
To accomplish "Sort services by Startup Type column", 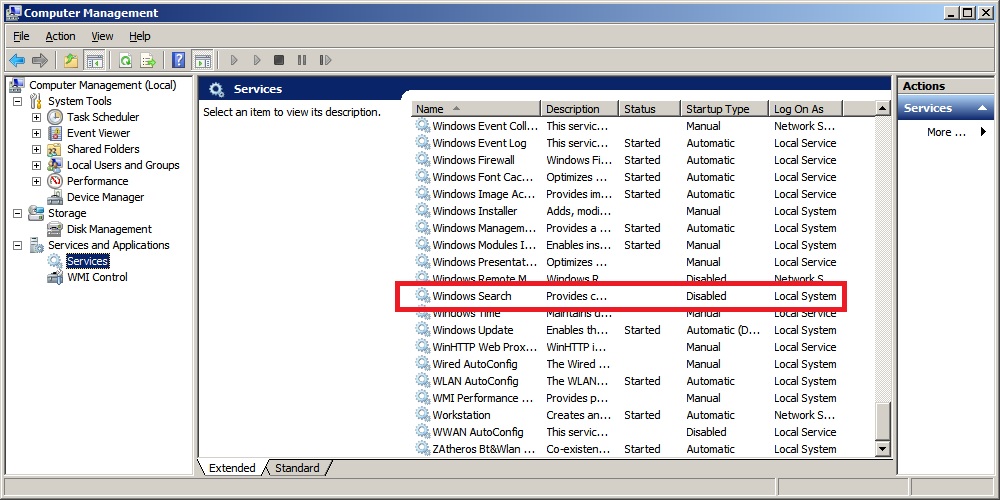I will click(x=717, y=109).
